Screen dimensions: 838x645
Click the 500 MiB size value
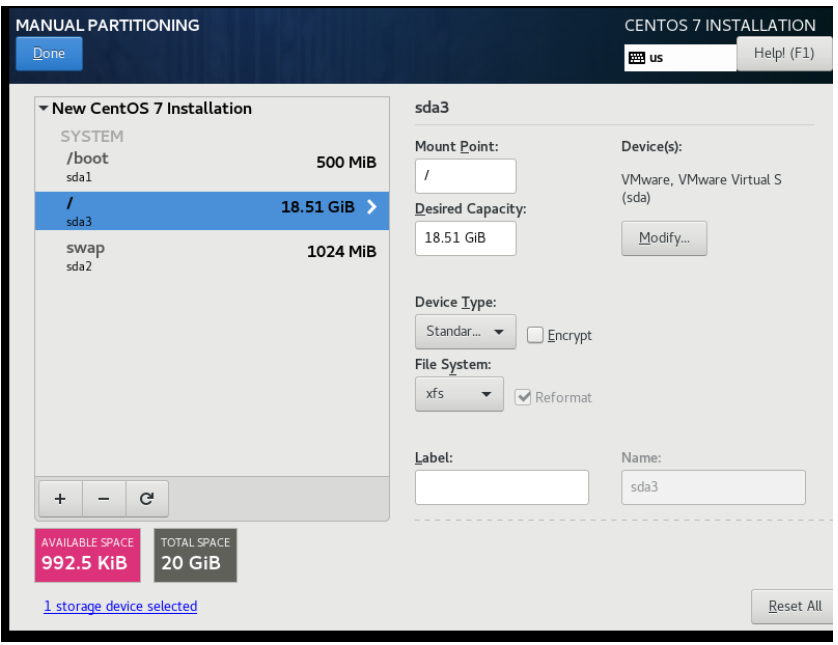pos(346,162)
